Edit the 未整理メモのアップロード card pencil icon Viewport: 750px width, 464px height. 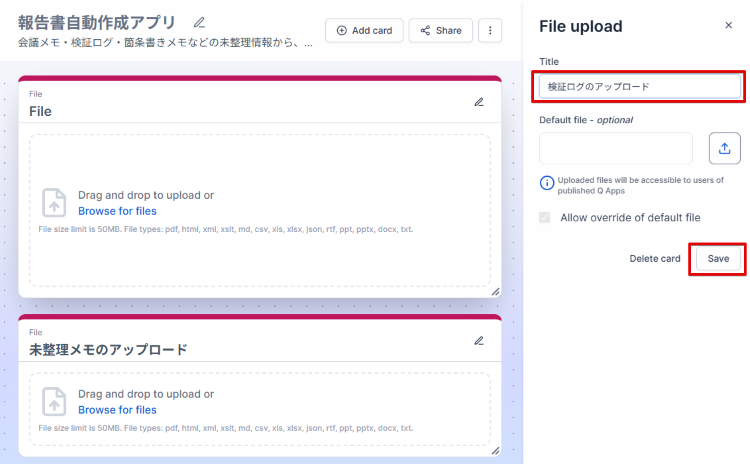(479, 341)
